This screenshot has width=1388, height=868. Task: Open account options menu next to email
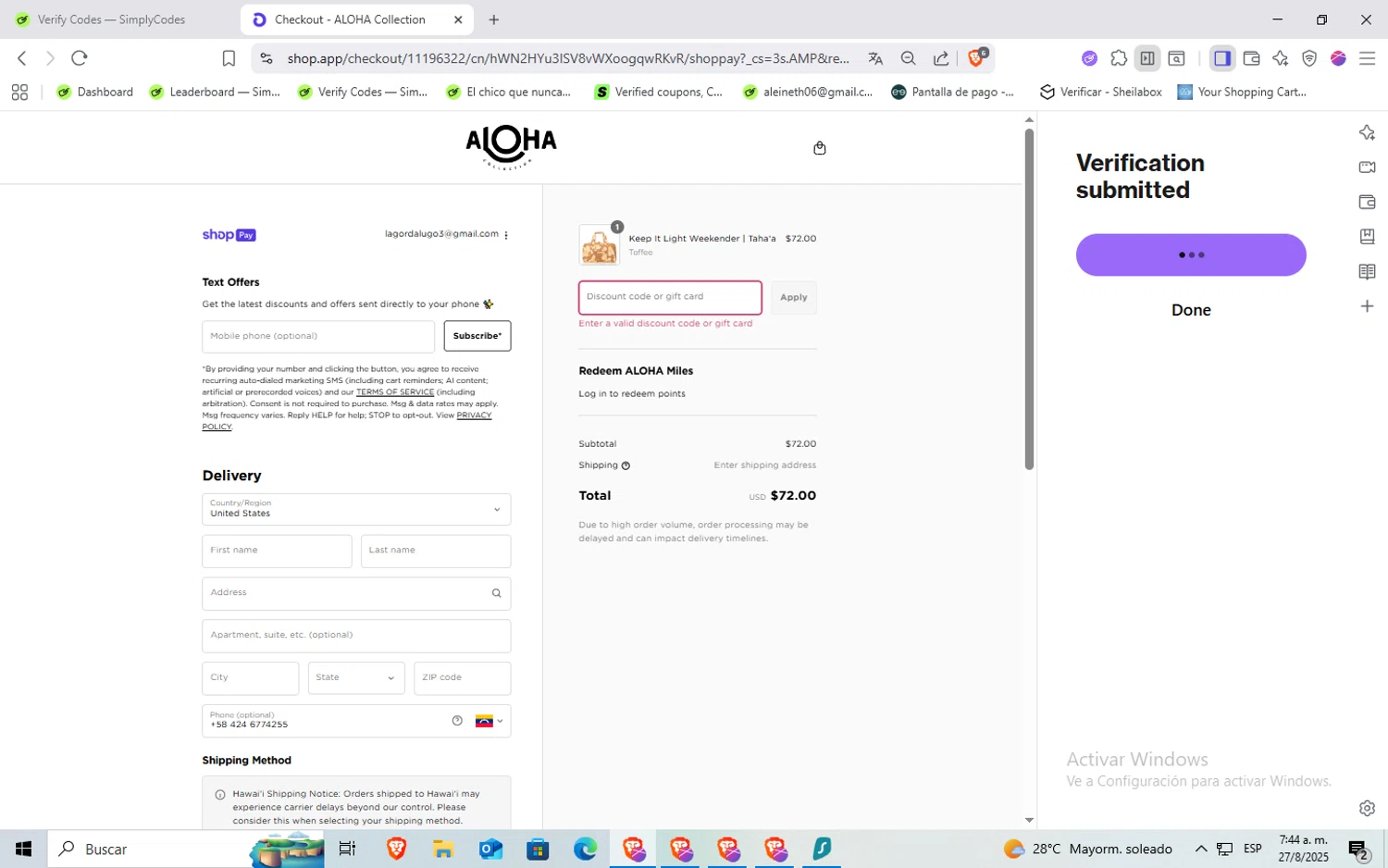506,235
